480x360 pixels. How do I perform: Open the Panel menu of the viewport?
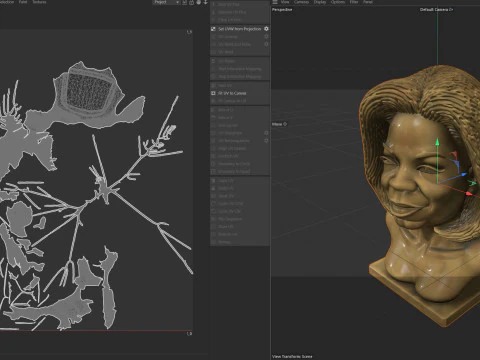[368, 2]
